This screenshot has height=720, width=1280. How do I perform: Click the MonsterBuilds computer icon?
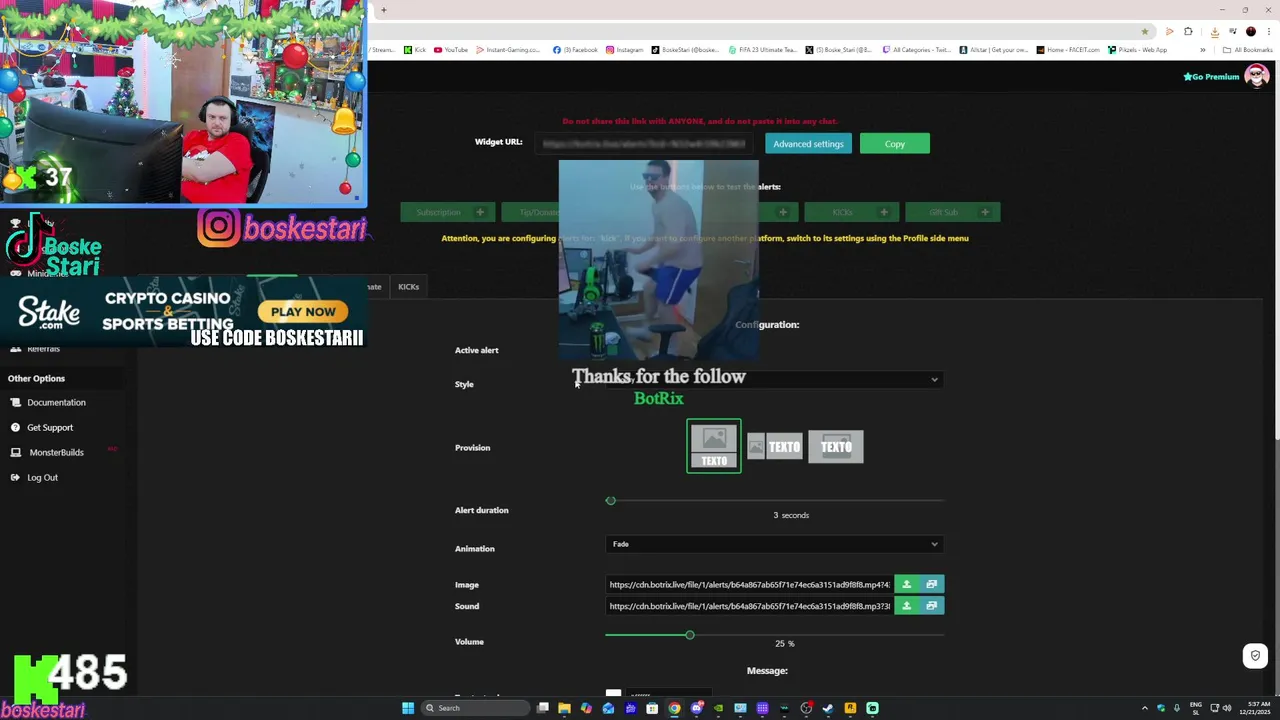[x=15, y=452]
